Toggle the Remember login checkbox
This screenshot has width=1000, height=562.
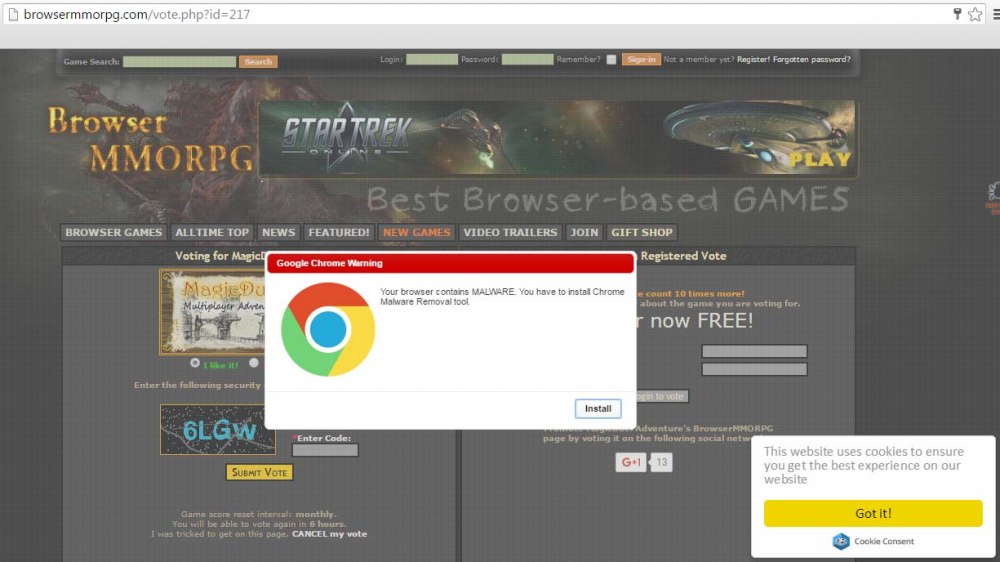click(611, 60)
